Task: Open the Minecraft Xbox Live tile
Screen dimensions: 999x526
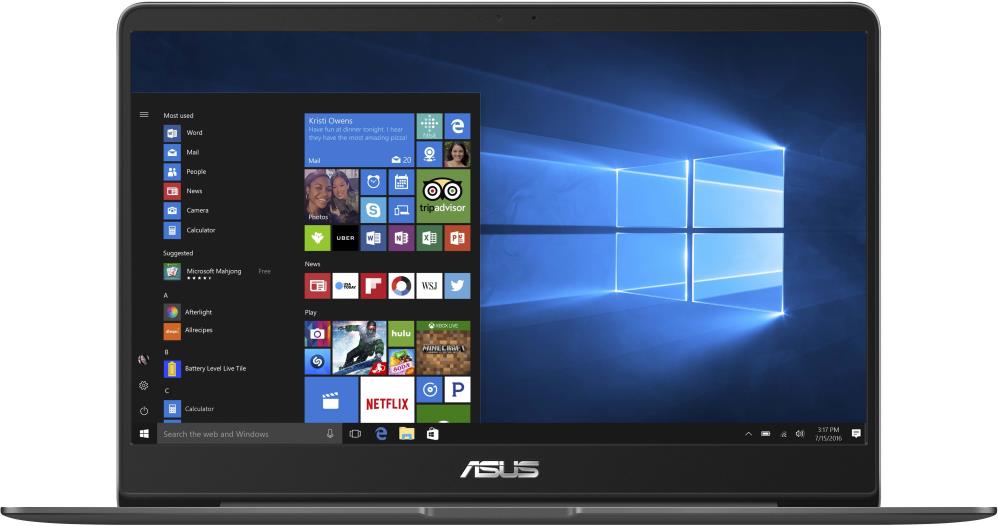Action: pos(443,347)
